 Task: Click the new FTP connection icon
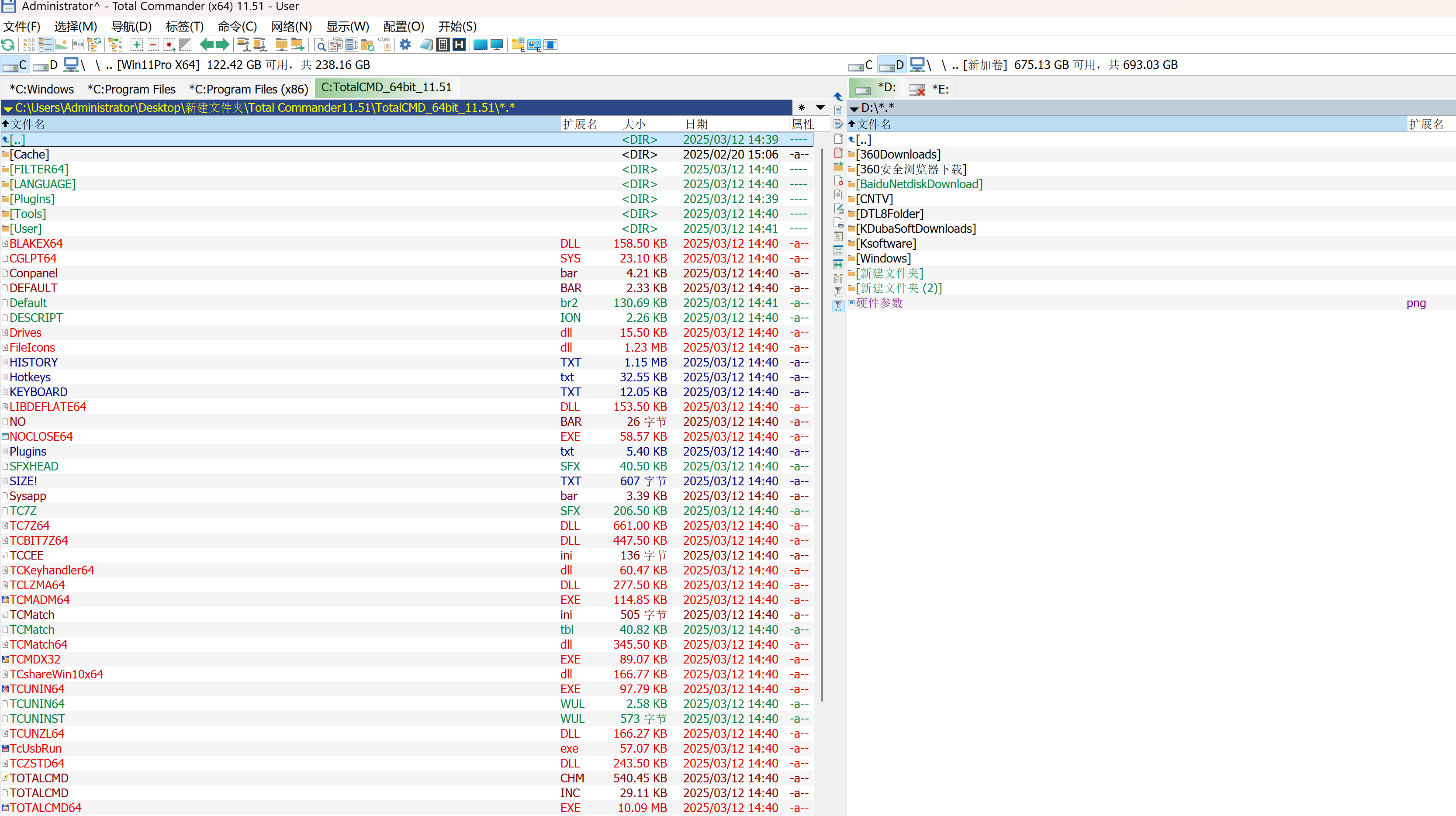pyautogui.click(x=298, y=45)
